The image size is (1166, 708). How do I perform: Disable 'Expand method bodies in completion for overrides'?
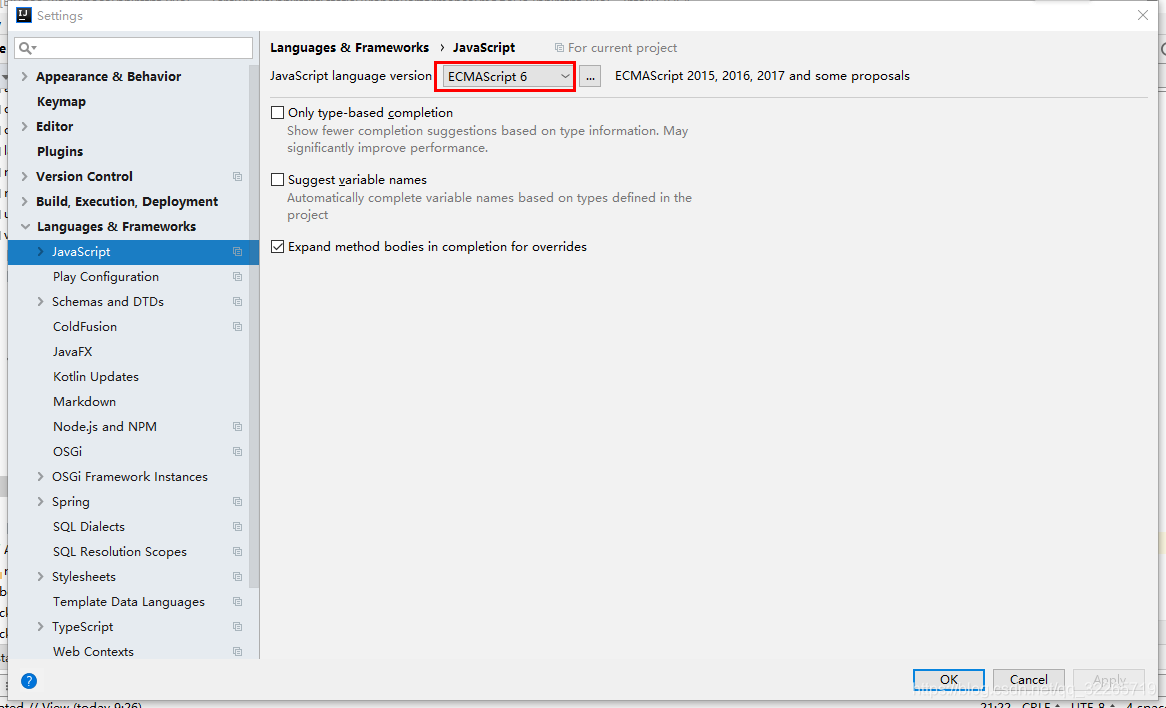pos(277,246)
